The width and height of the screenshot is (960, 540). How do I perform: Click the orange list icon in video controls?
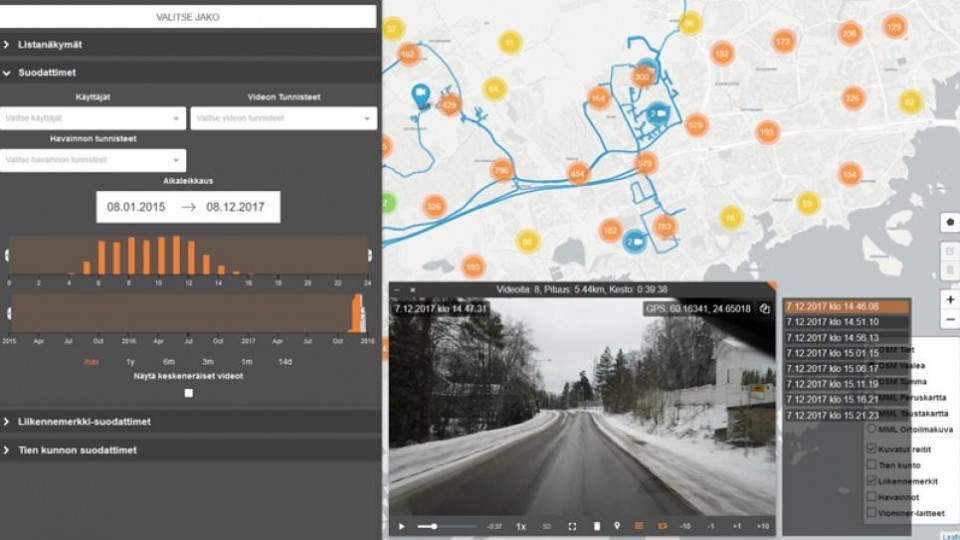point(639,526)
